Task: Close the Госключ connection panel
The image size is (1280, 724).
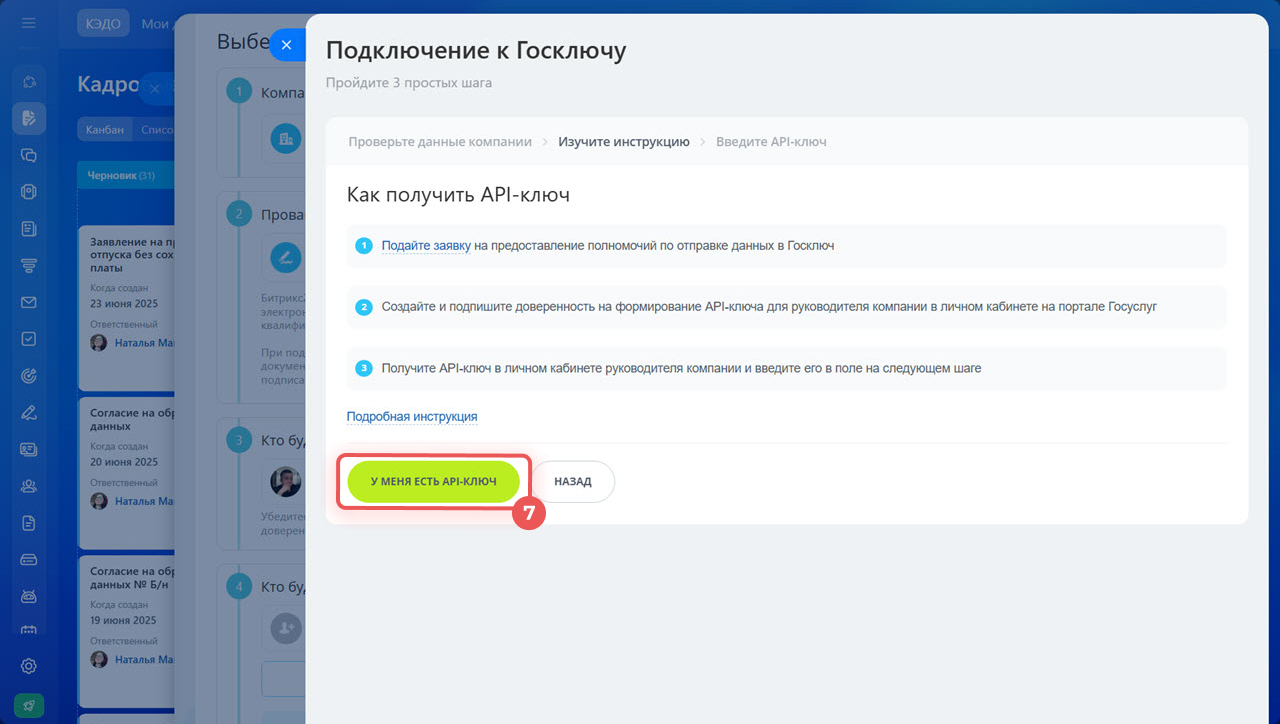Action: pyautogui.click(x=287, y=45)
